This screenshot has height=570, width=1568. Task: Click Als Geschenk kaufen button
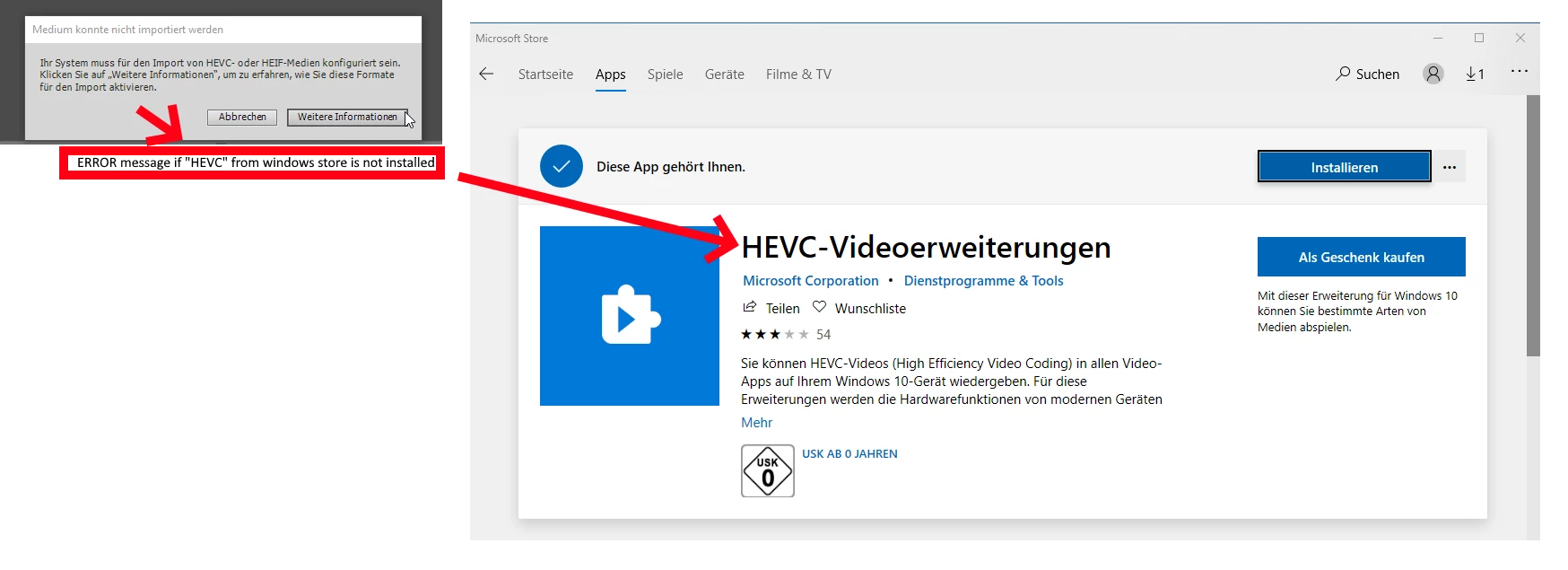[x=1362, y=257]
